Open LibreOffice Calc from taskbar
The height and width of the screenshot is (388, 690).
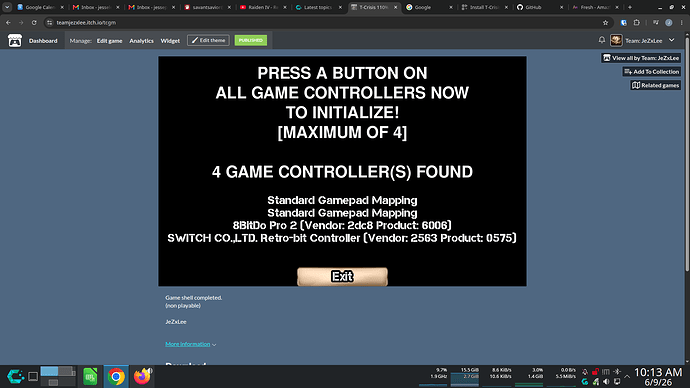pyautogui.click(x=90, y=377)
